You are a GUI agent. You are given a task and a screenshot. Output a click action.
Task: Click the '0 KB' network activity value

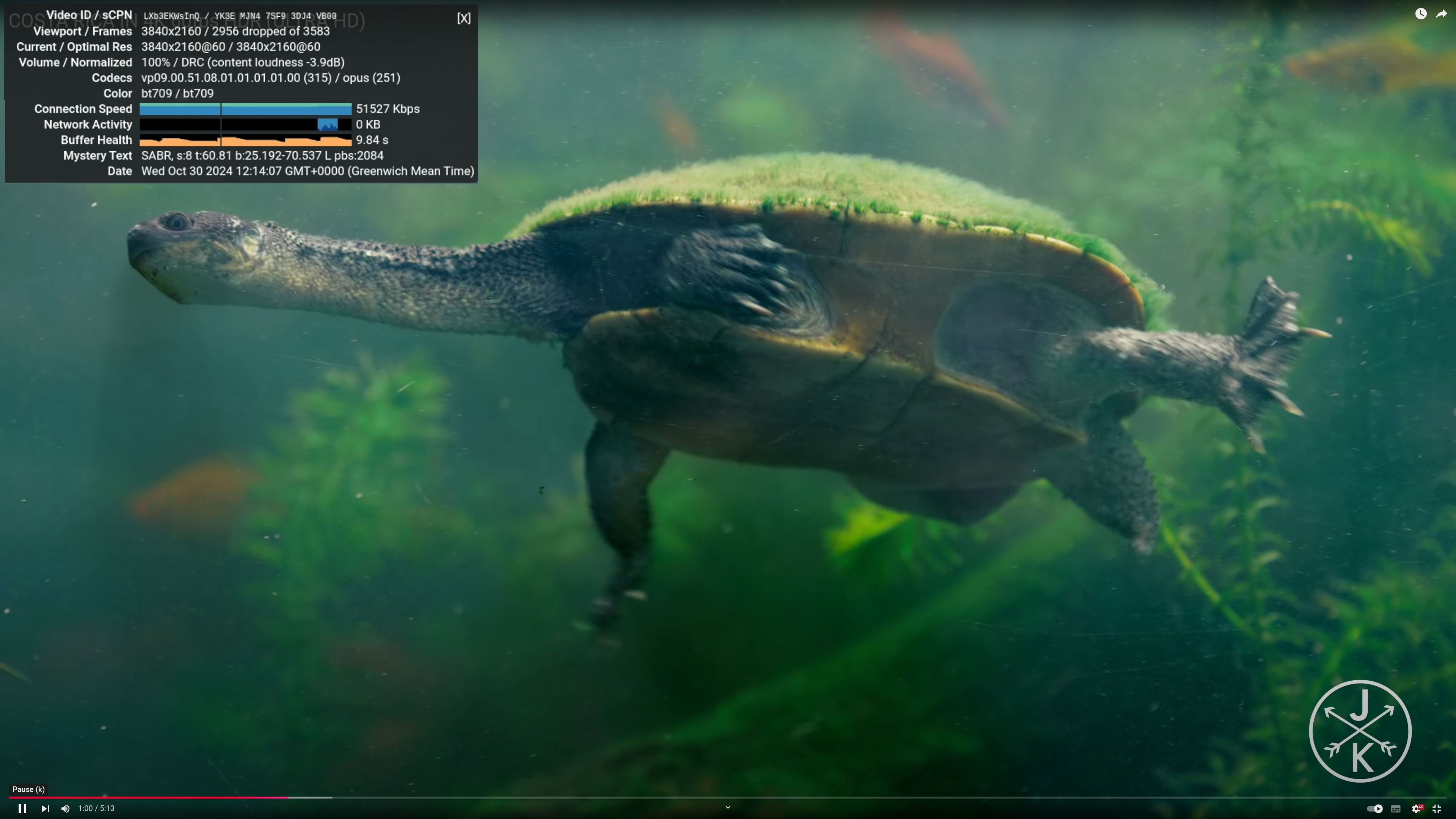pos(368,124)
